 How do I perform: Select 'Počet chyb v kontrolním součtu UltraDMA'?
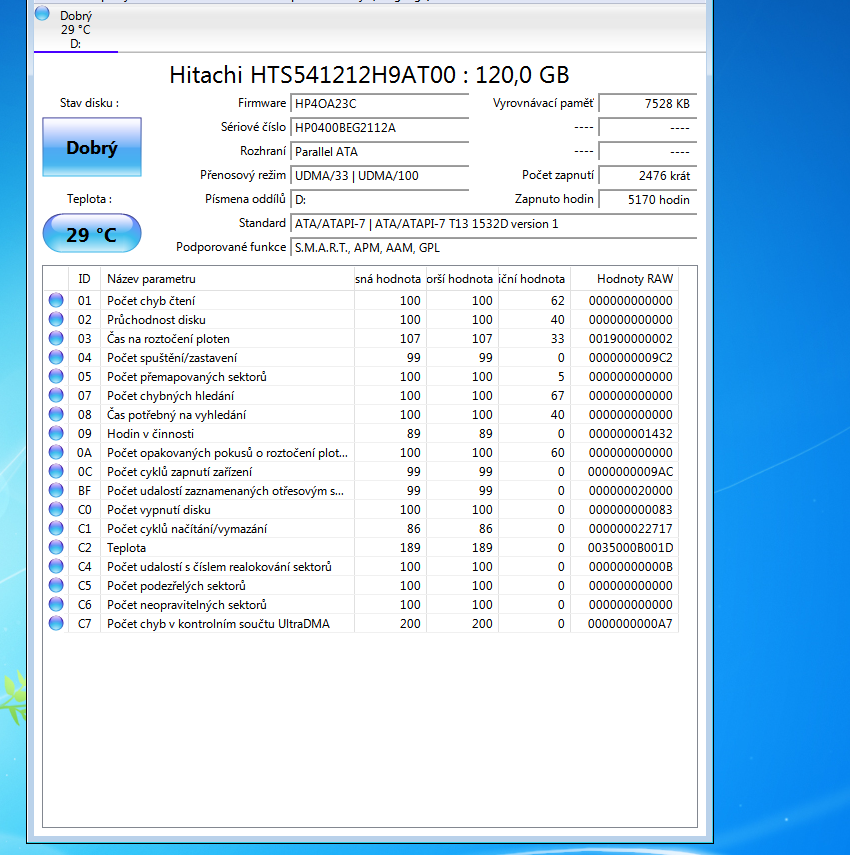(360, 623)
